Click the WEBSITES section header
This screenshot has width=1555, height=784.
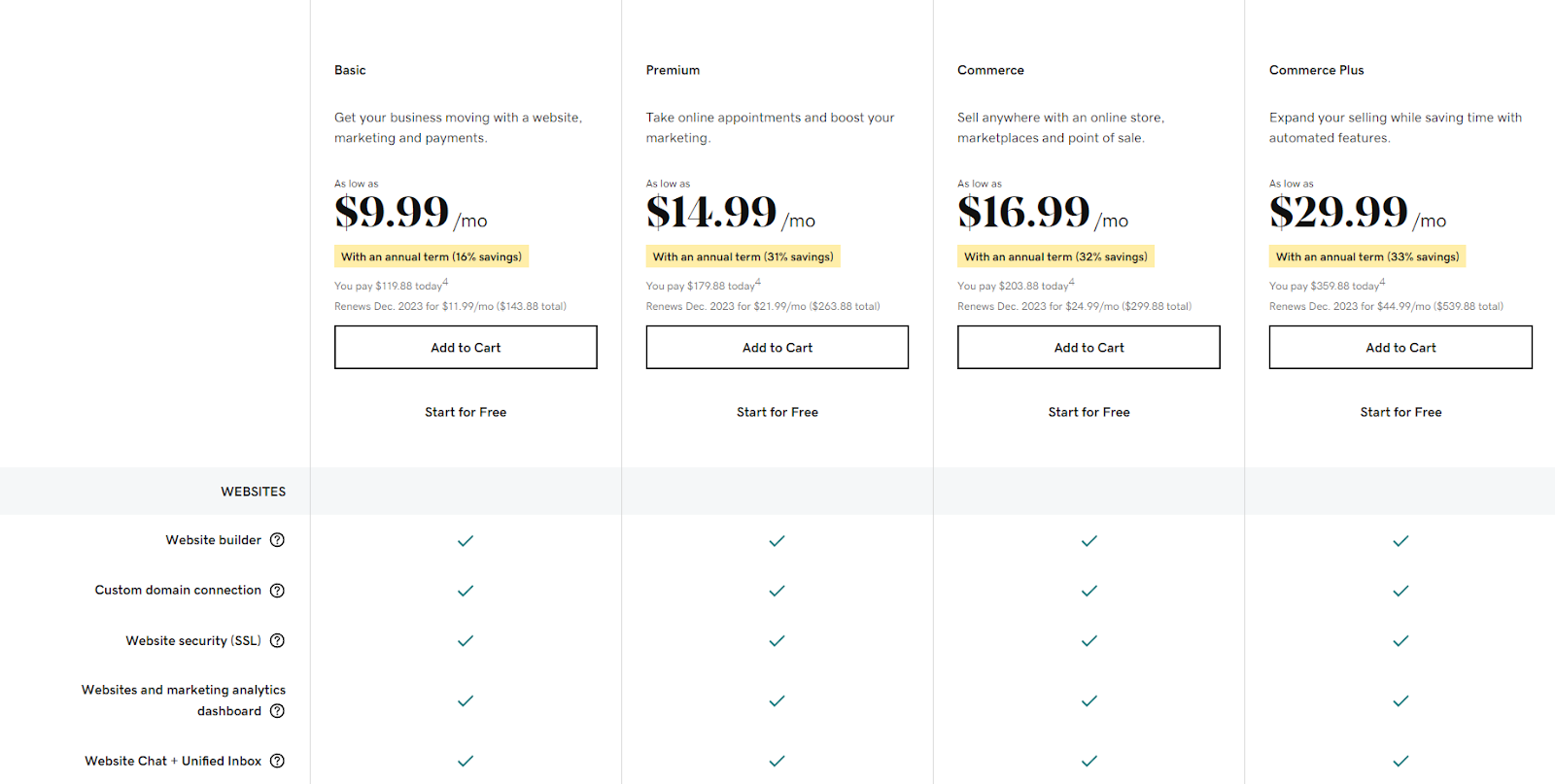click(253, 492)
